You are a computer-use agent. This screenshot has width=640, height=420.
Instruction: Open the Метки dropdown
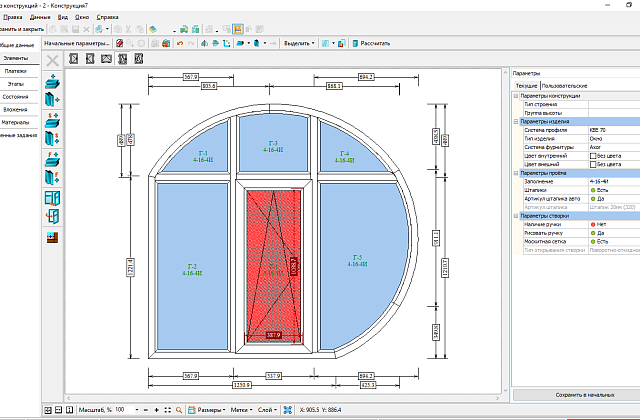coord(241,410)
